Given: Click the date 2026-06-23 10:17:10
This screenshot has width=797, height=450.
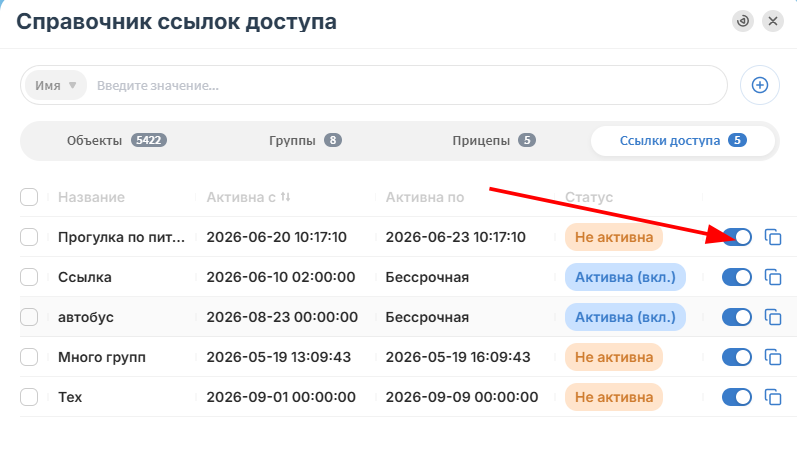Looking at the screenshot, I should [x=455, y=237].
